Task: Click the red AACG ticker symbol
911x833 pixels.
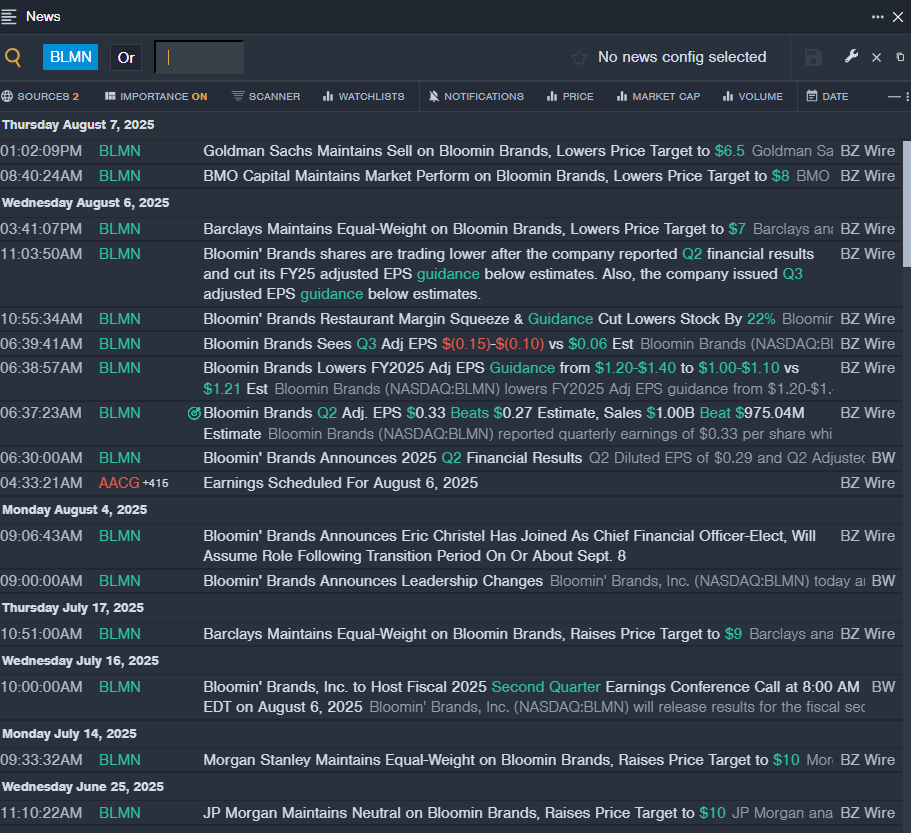Action: point(119,483)
